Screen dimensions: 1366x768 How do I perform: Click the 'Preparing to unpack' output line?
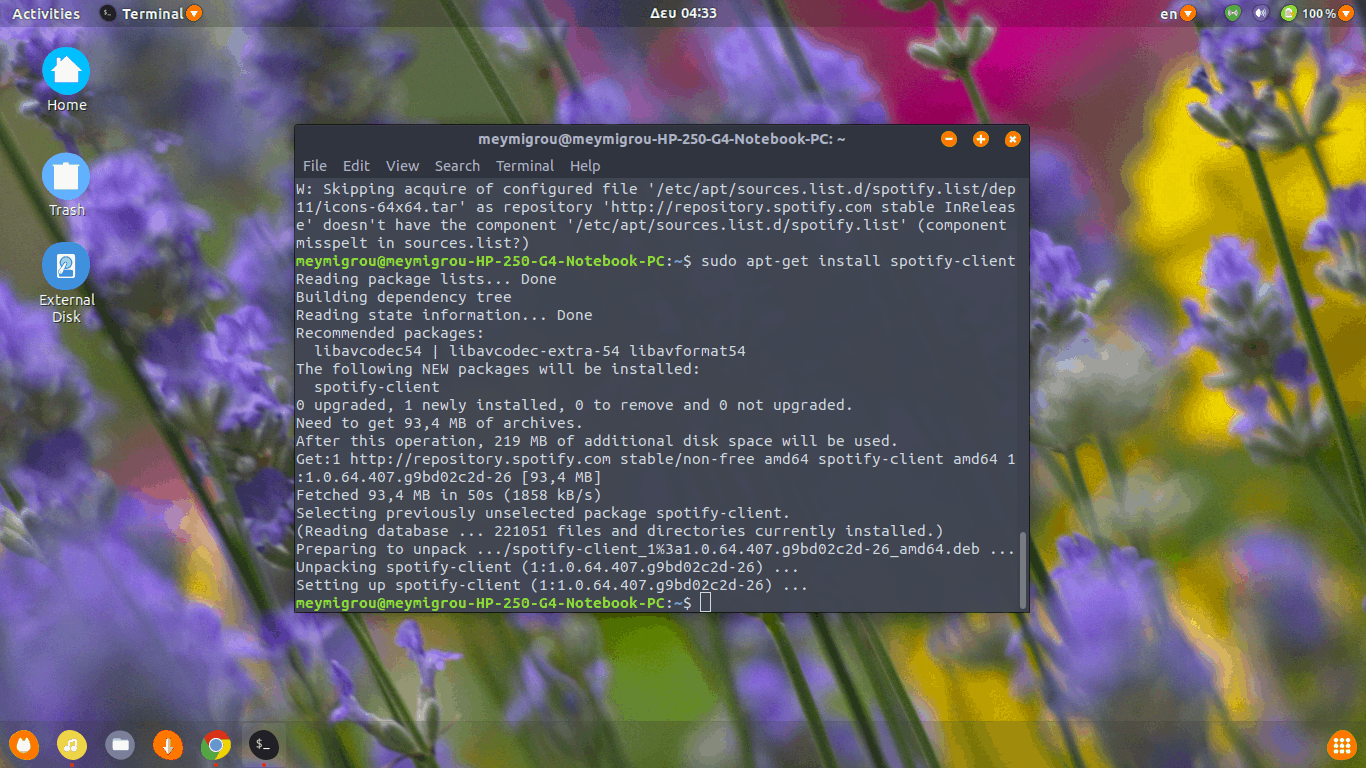coord(656,549)
